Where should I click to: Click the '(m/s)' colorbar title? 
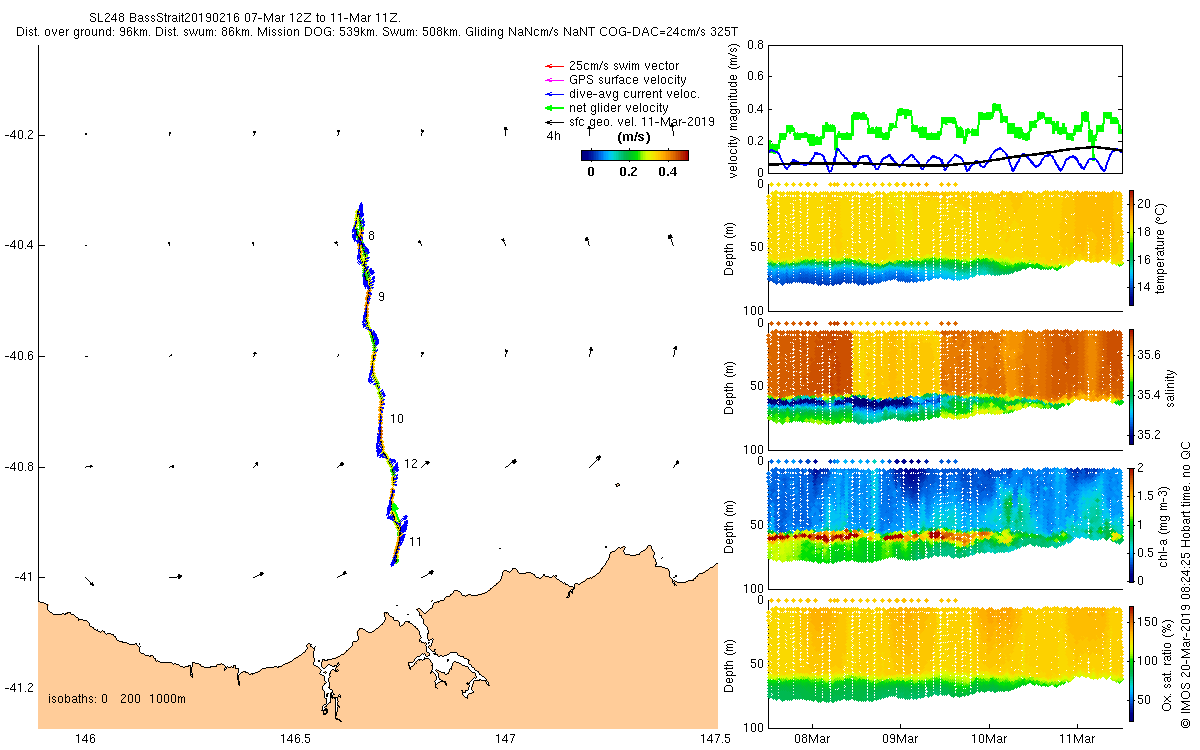click(634, 137)
